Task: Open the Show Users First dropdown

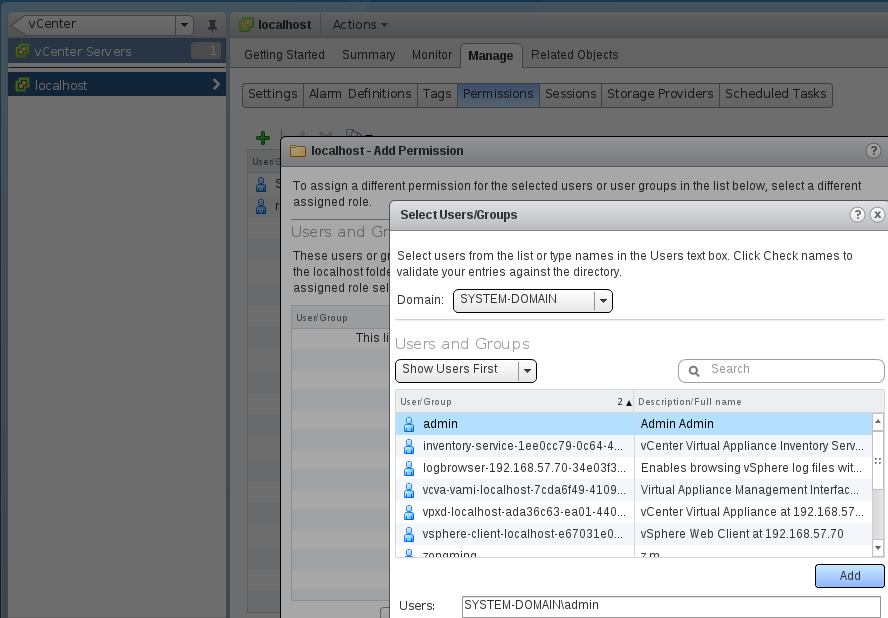Action: pyautogui.click(x=466, y=371)
